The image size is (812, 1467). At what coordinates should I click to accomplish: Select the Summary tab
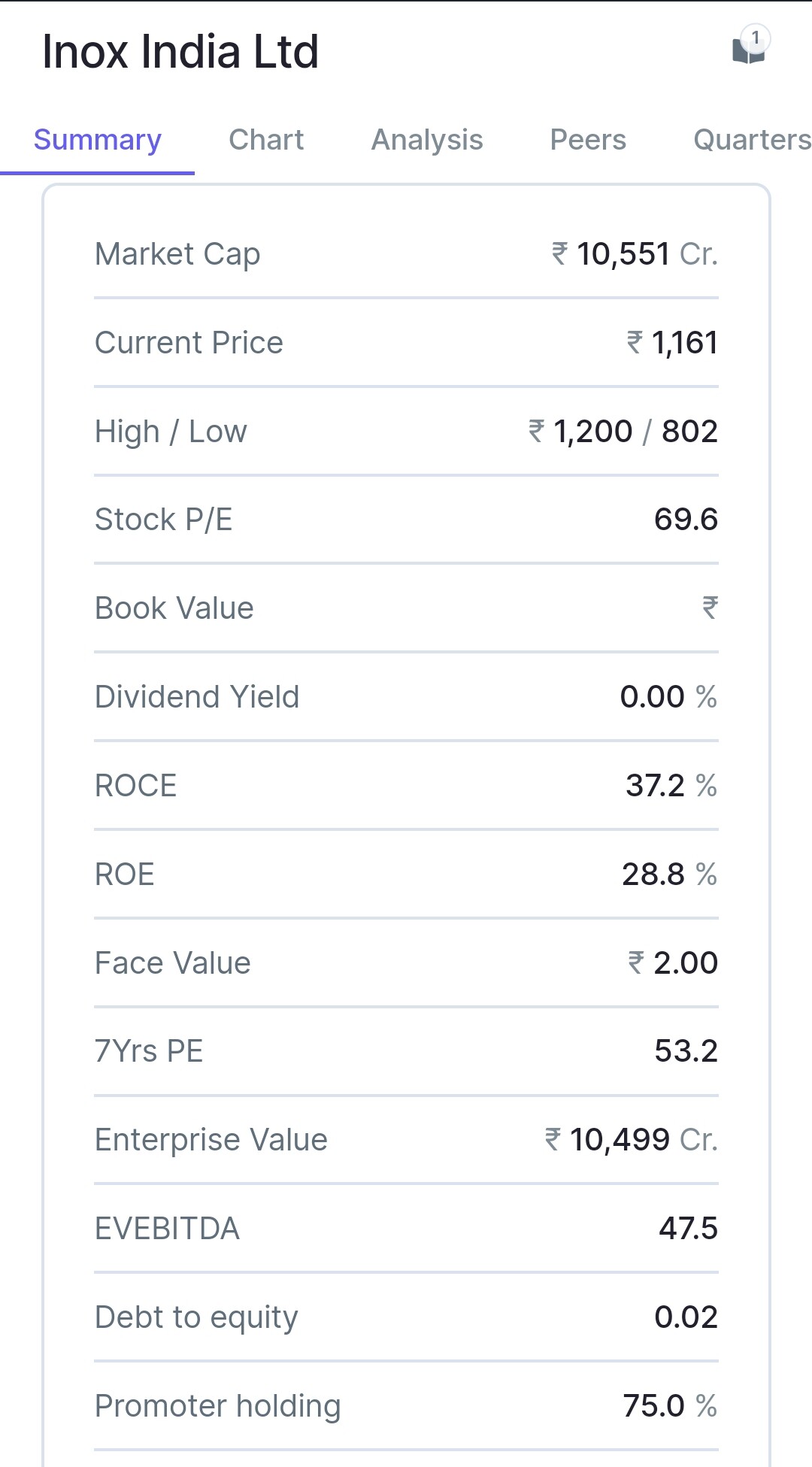tap(98, 140)
